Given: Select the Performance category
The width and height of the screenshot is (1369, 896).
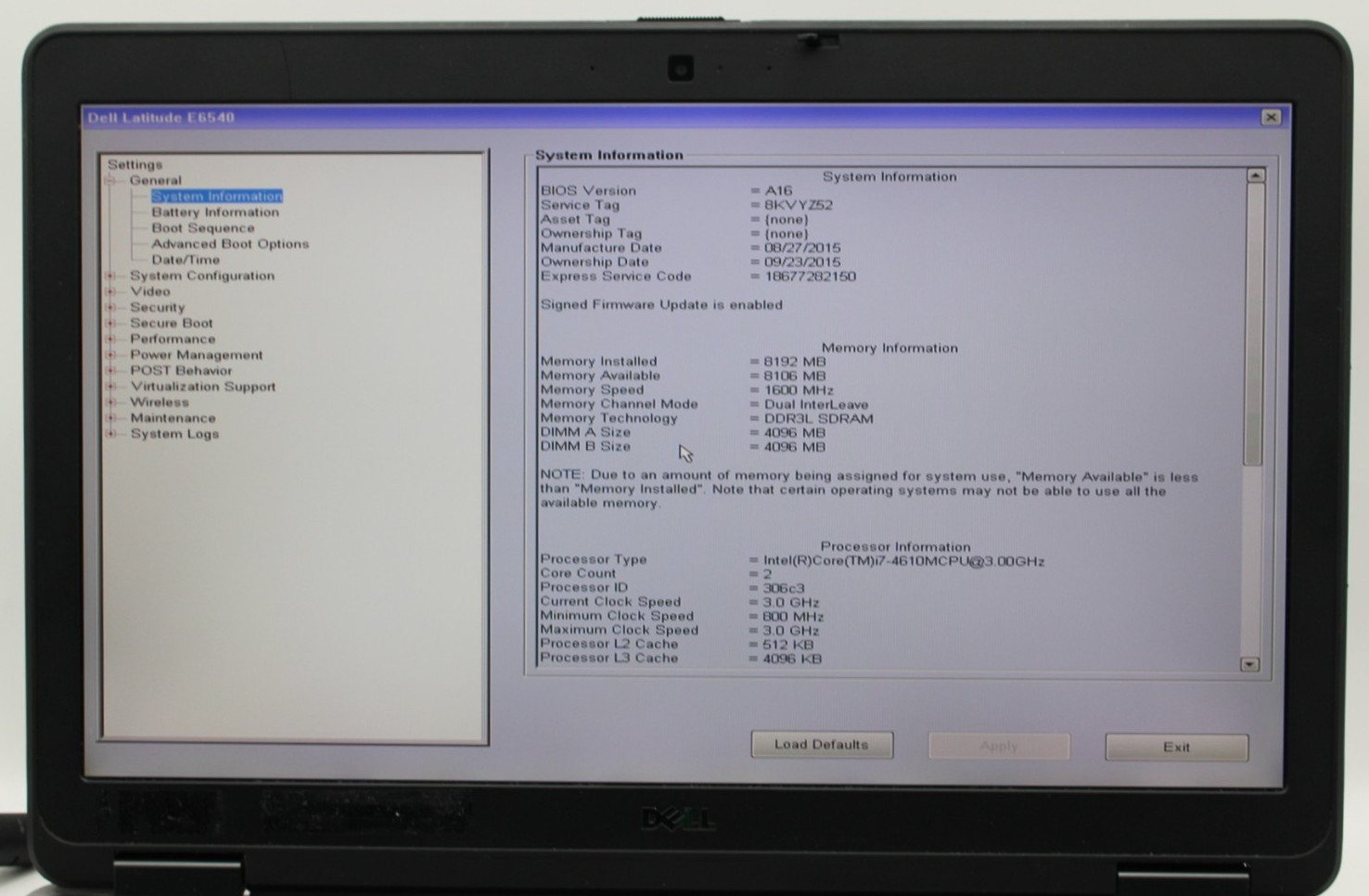Looking at the screenshot, I should tap(173, 339).
